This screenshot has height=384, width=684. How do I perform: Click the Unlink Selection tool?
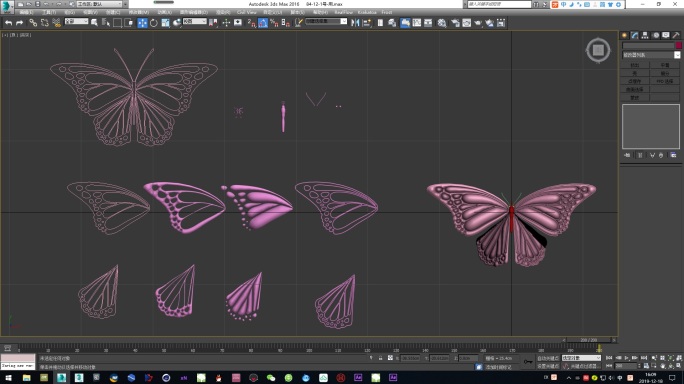point(44,23)
